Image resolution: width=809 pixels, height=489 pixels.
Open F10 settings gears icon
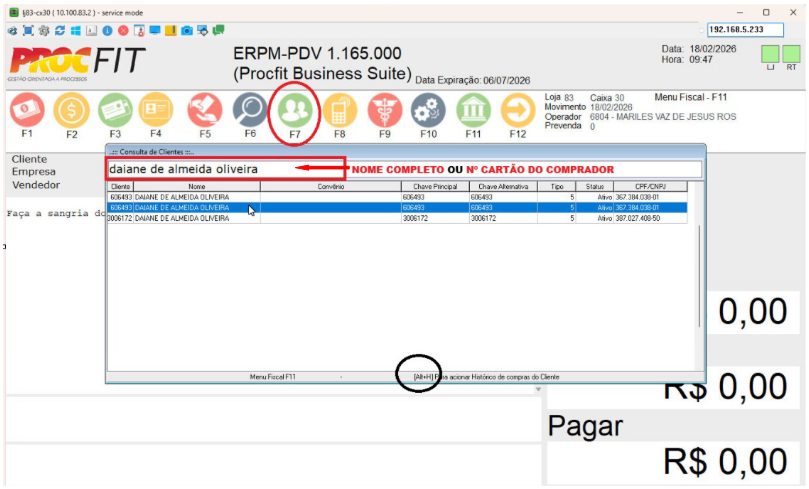(x=429, y=110)
